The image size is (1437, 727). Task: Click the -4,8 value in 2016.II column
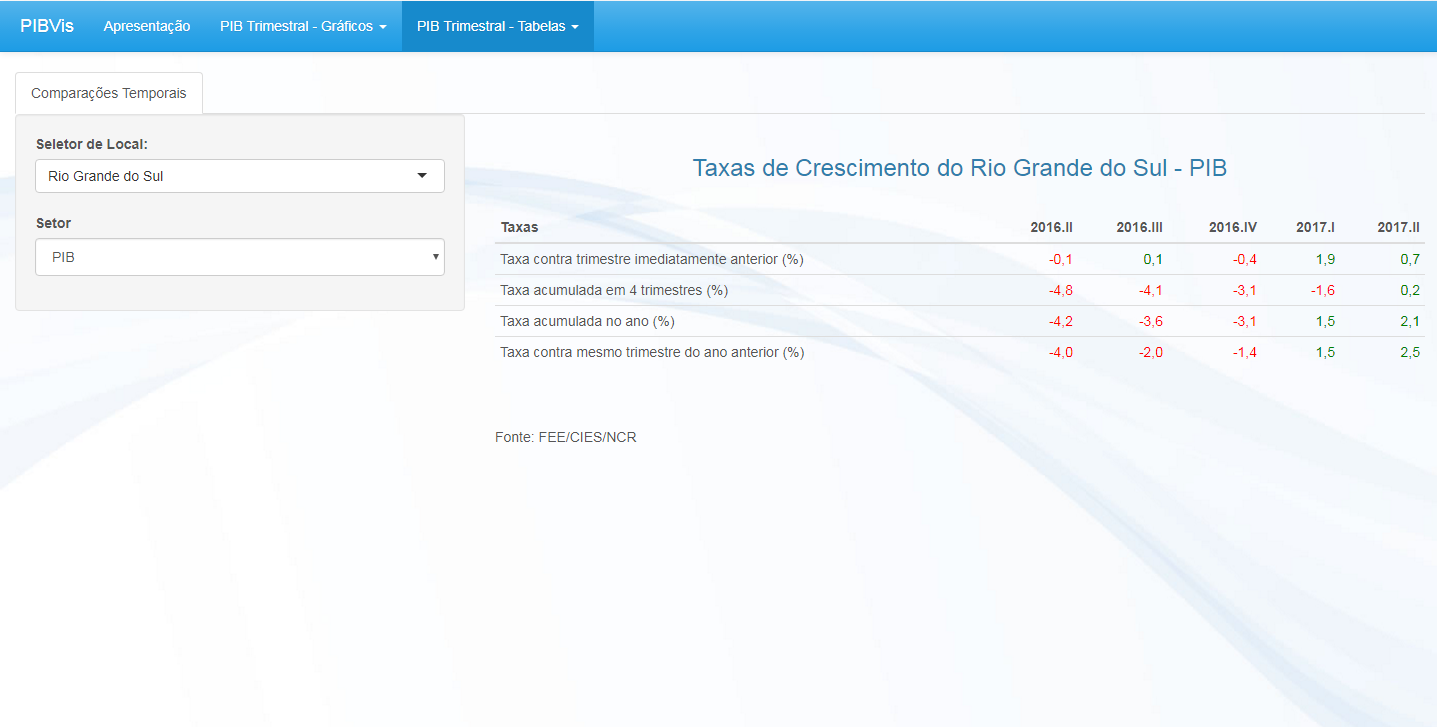point(1060,290)
